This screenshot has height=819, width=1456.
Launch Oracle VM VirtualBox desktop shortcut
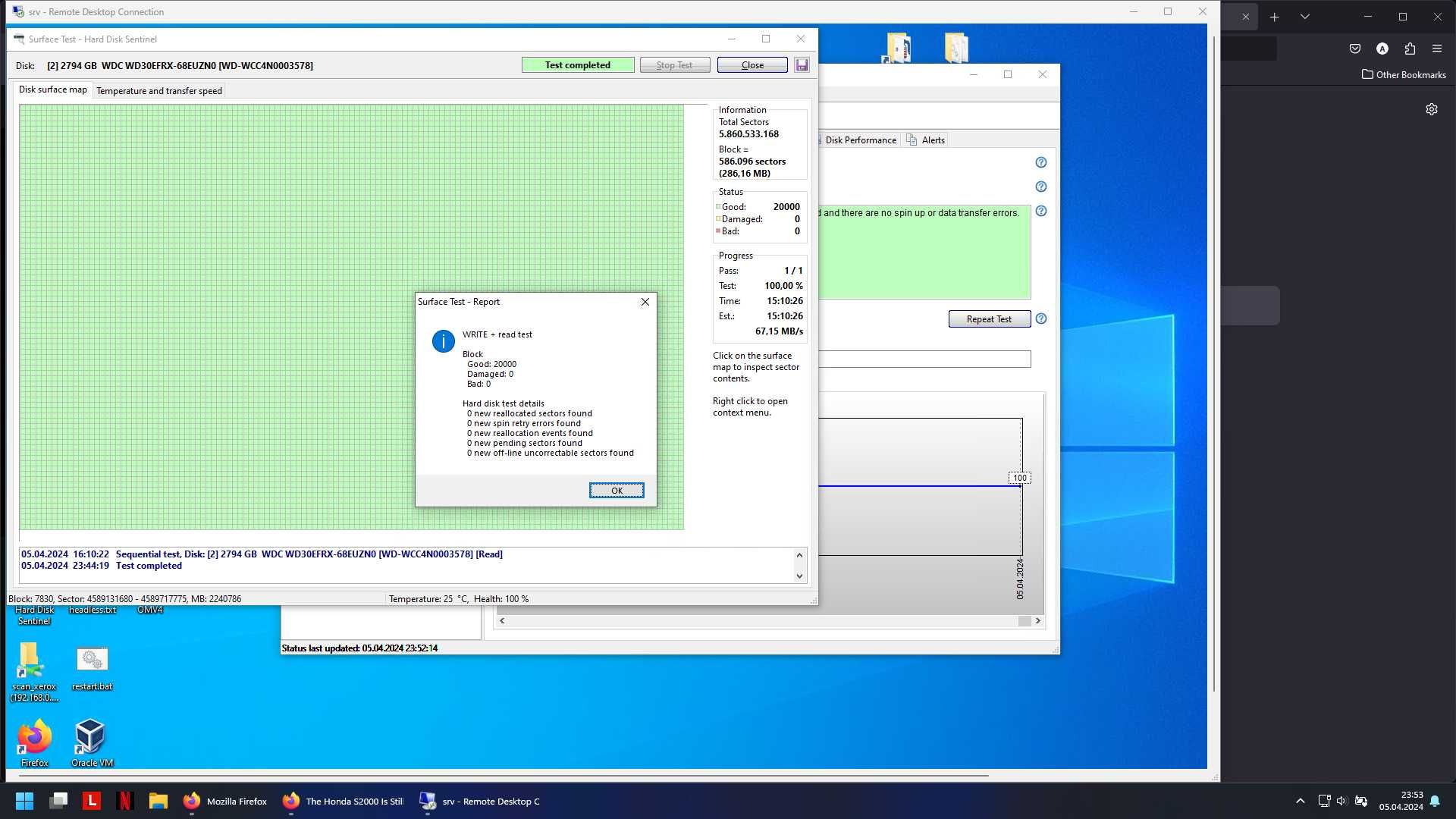[x=92, y=742]
